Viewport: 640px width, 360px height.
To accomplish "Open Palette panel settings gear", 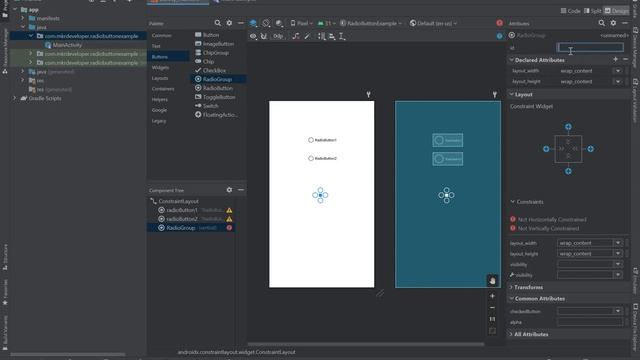I will pyautogui.click(x=229, y=23).
